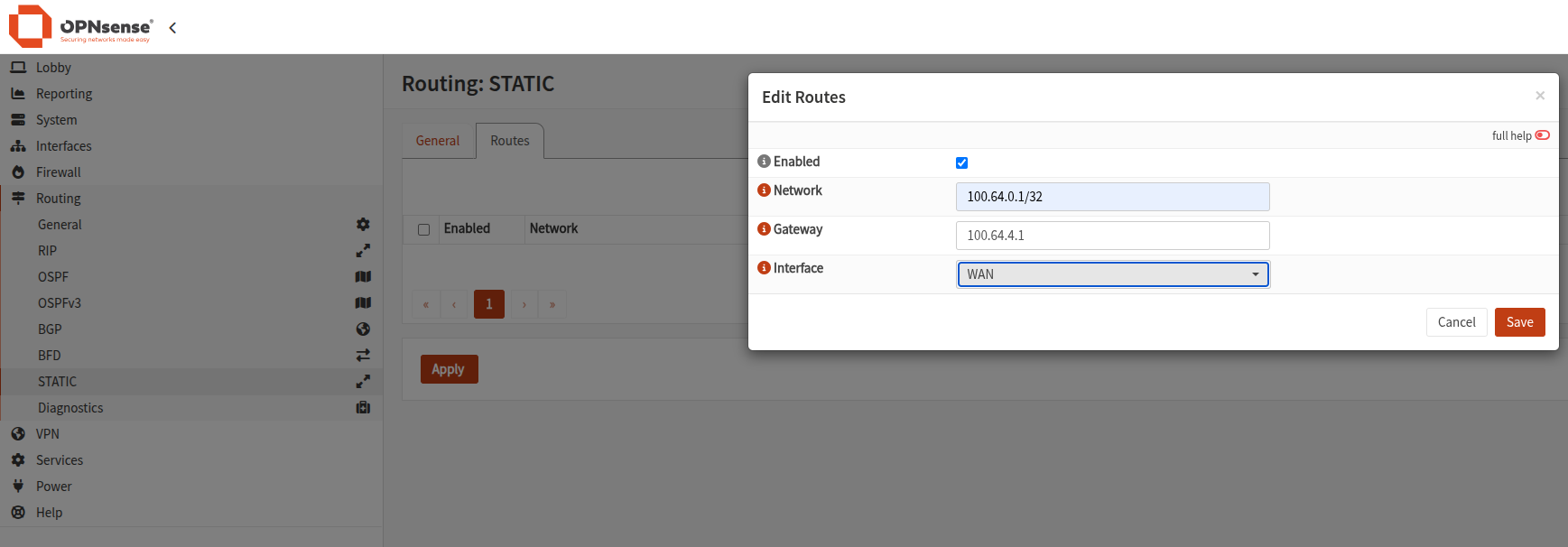Image resolution: width=1568 pixels, height=547 pixels.
Task: Cancel the Edit Routes dialog
Action: click(1456, 322)
